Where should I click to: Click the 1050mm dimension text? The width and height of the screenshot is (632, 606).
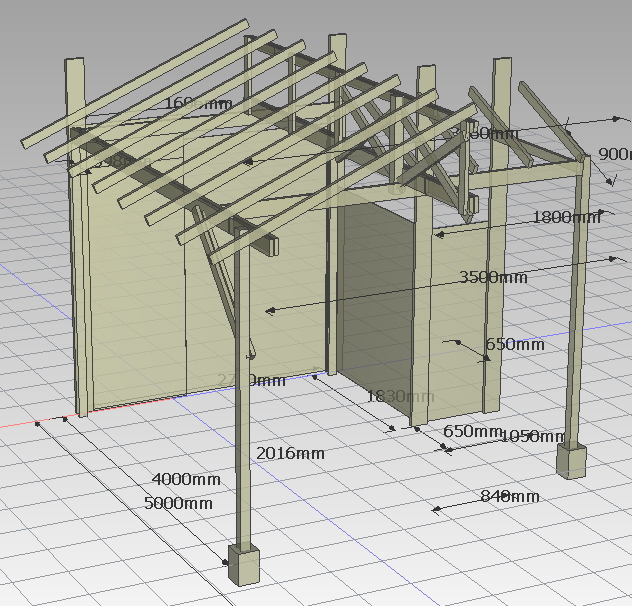[x=533, y=436]
